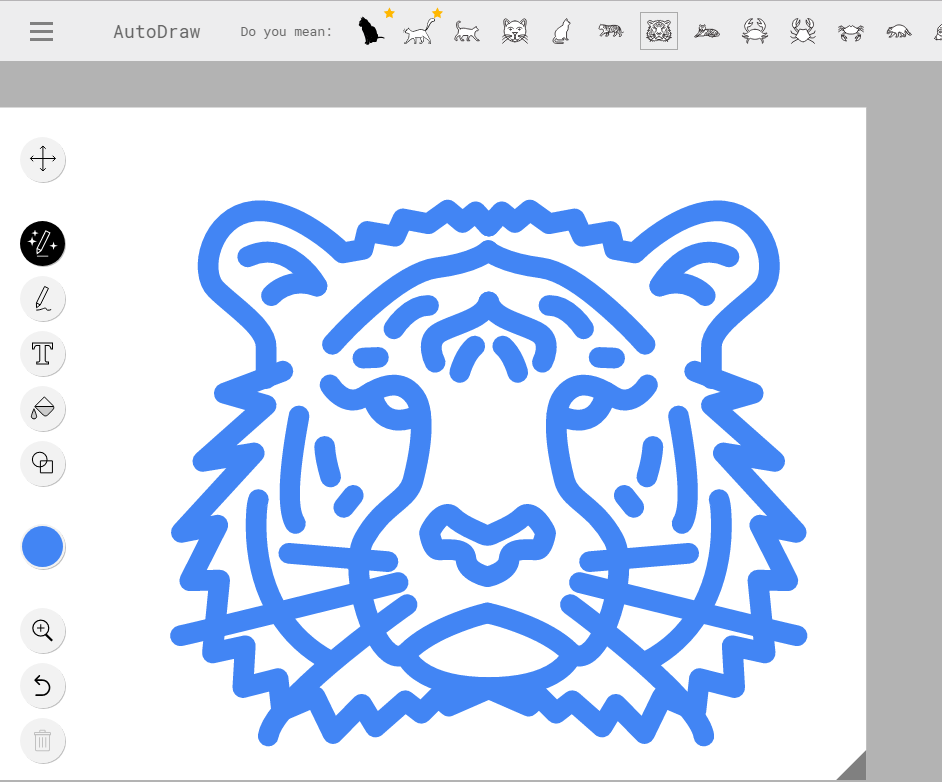Select the walking tiger suggestion
Image resolution: width=942 pixels, height=782 pixels.
(x=611, y=31)
